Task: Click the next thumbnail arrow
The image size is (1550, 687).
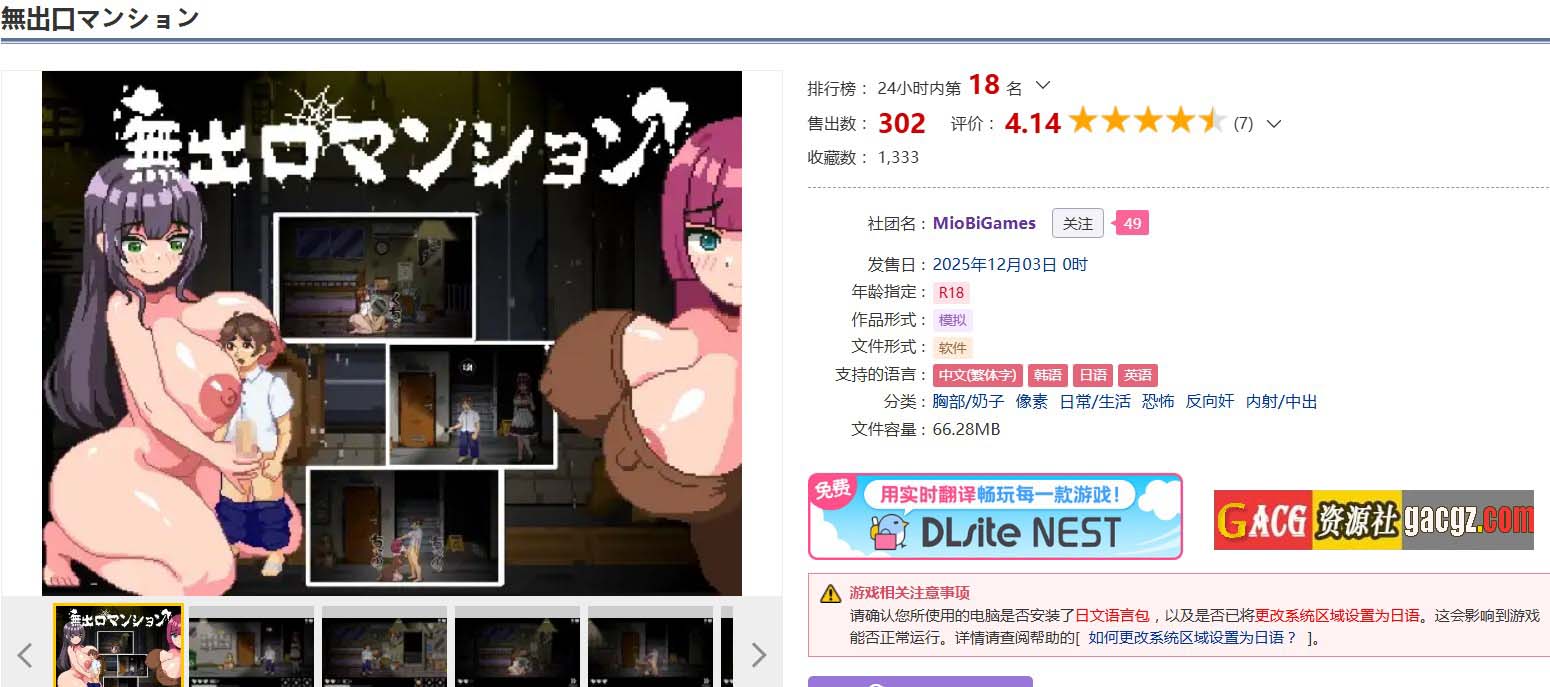Action: coord(758,655)
